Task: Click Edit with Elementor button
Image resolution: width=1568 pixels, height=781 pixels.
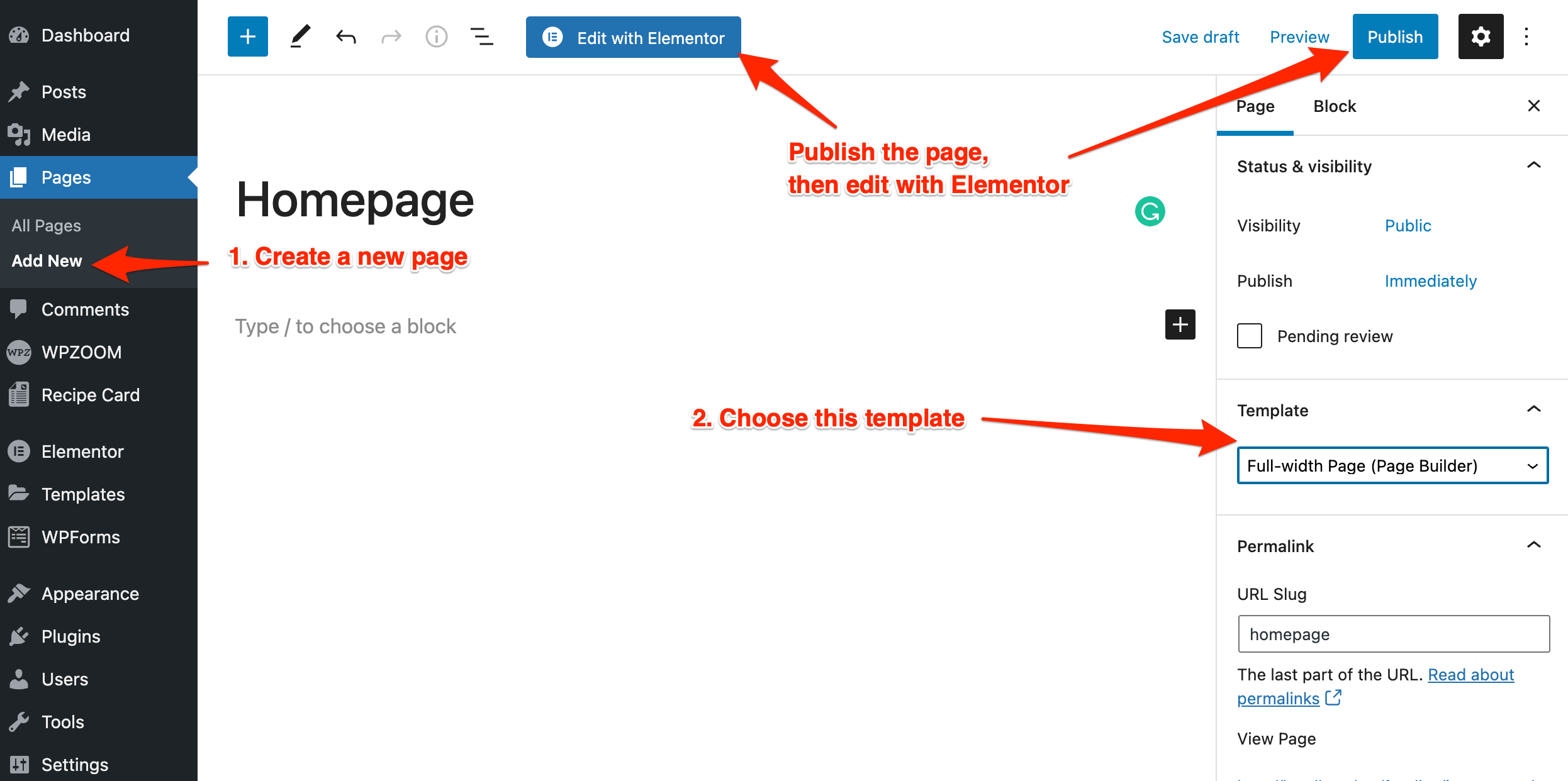Action: pyautogui.click(x=633, y=38)
